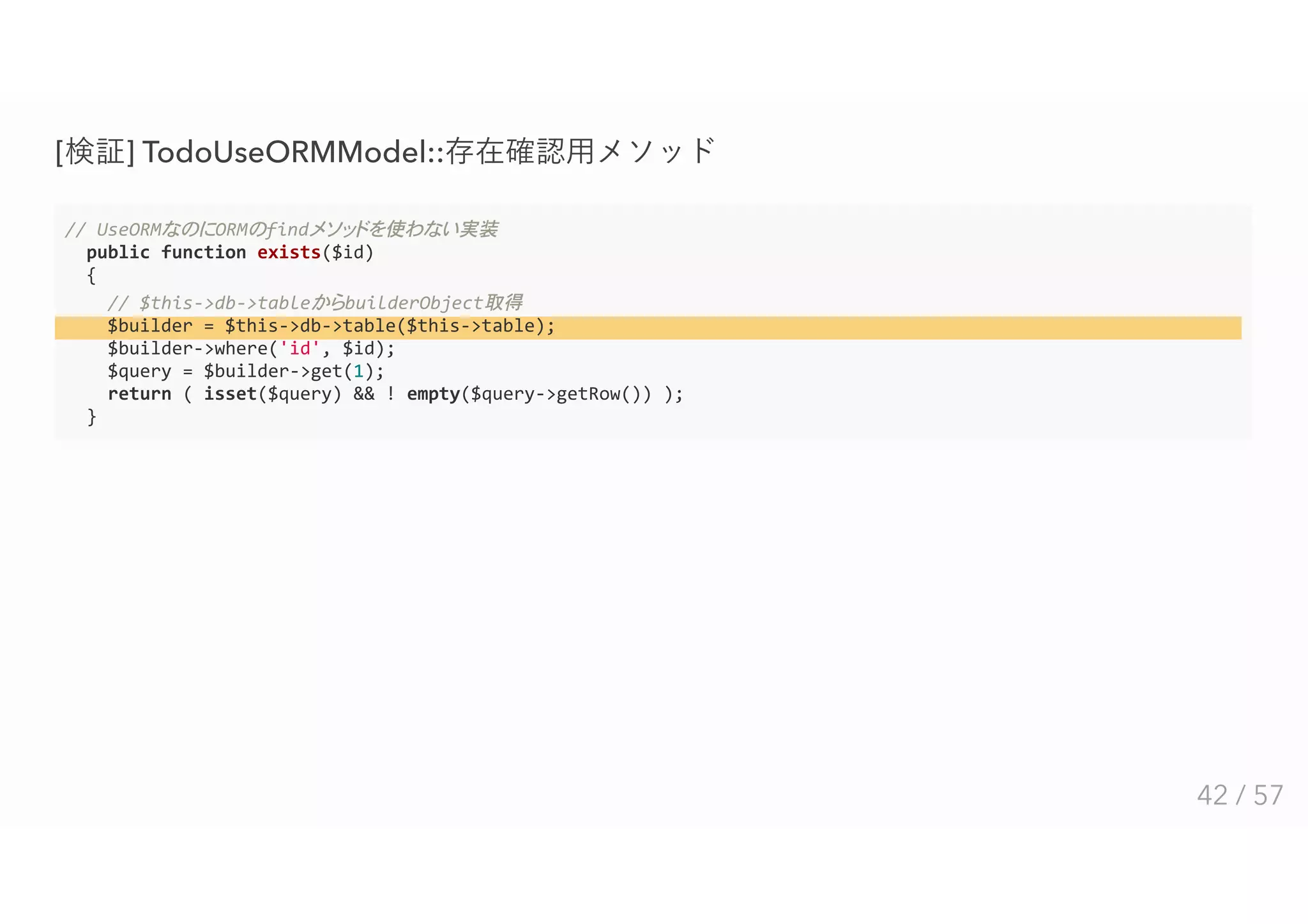Click the line '$query = $builder->get(1);'
The height and width of the screenshot is (924, 1308).
click(246, 371)
